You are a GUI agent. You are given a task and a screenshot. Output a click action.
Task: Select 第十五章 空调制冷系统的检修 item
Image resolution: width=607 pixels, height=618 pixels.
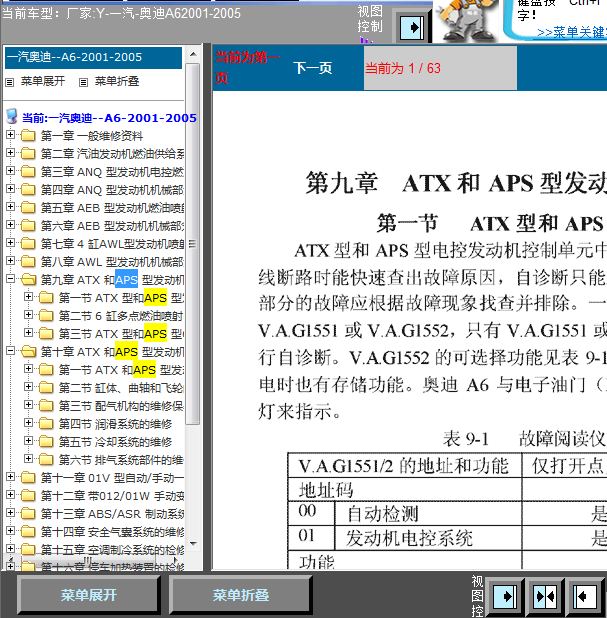[x=112, y=549]
